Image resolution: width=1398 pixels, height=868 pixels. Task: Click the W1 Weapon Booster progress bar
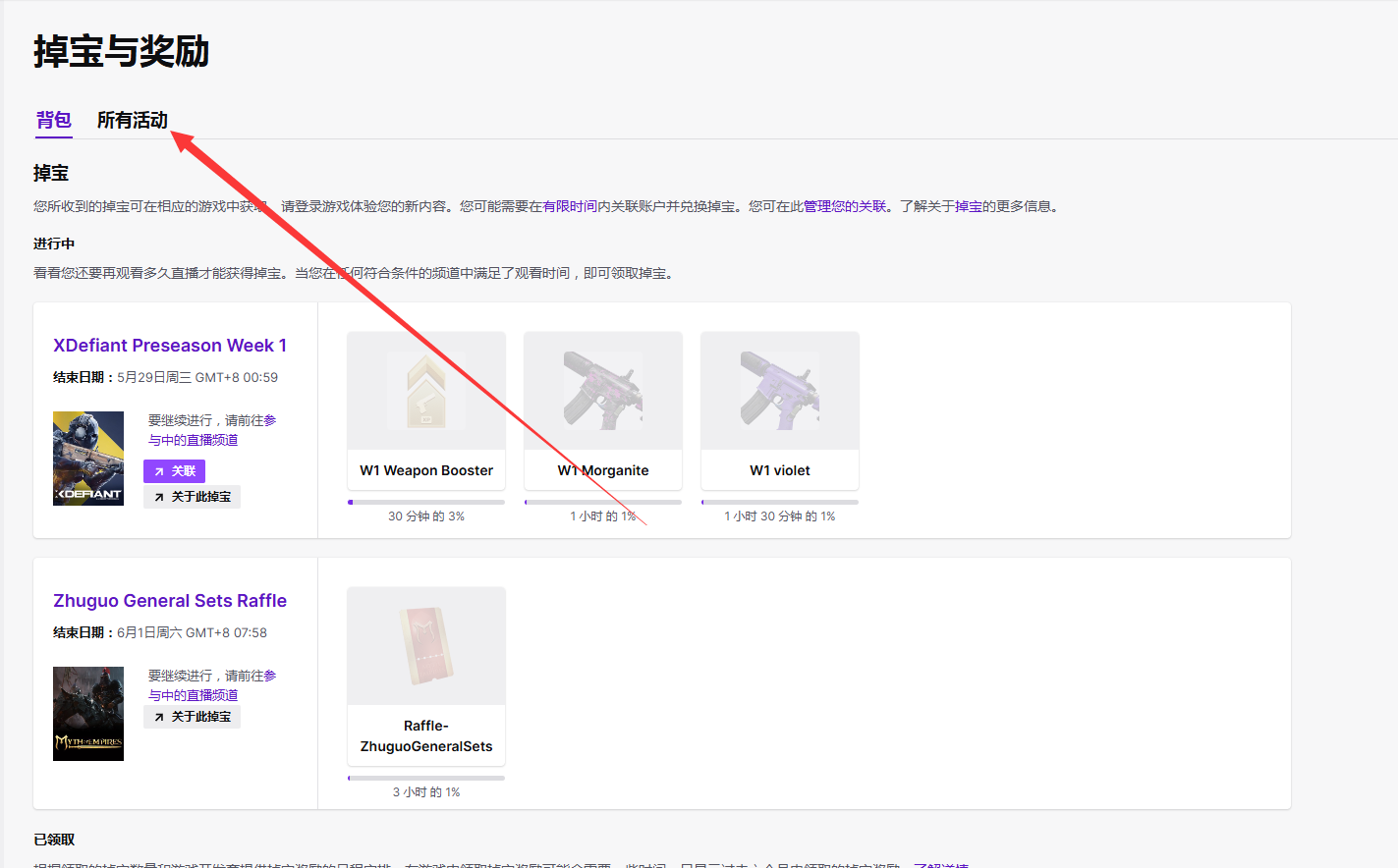(x=426, y=502)
